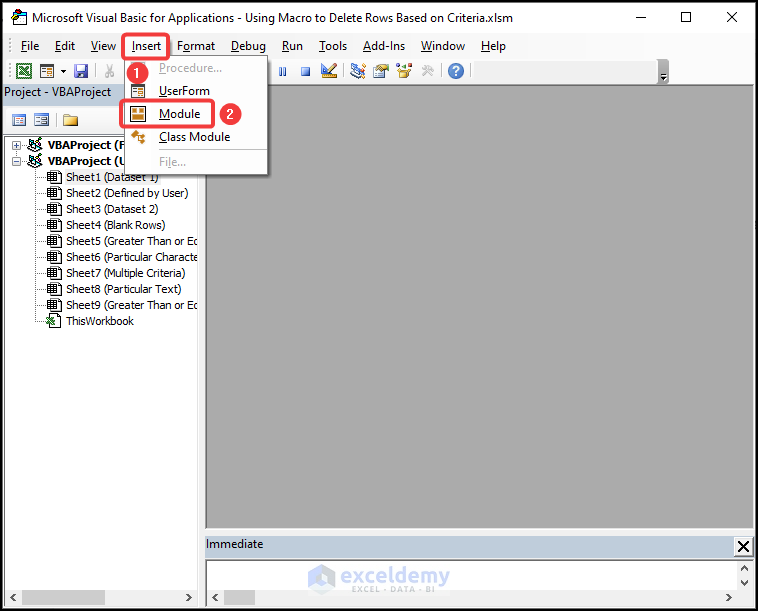
Task: Maximize the VBA editor window
Action: coord(685,17)
